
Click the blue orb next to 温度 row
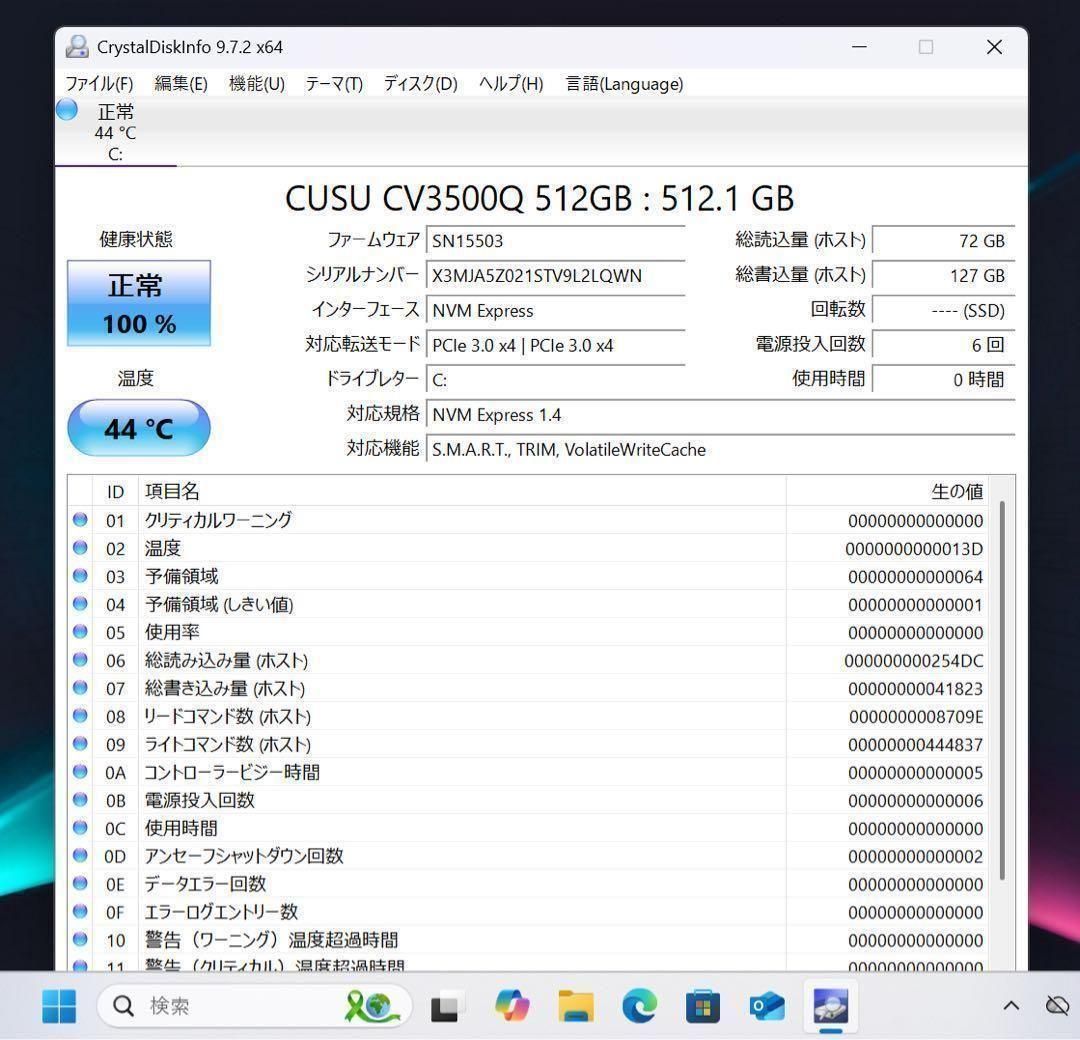[x=81, y=548]
